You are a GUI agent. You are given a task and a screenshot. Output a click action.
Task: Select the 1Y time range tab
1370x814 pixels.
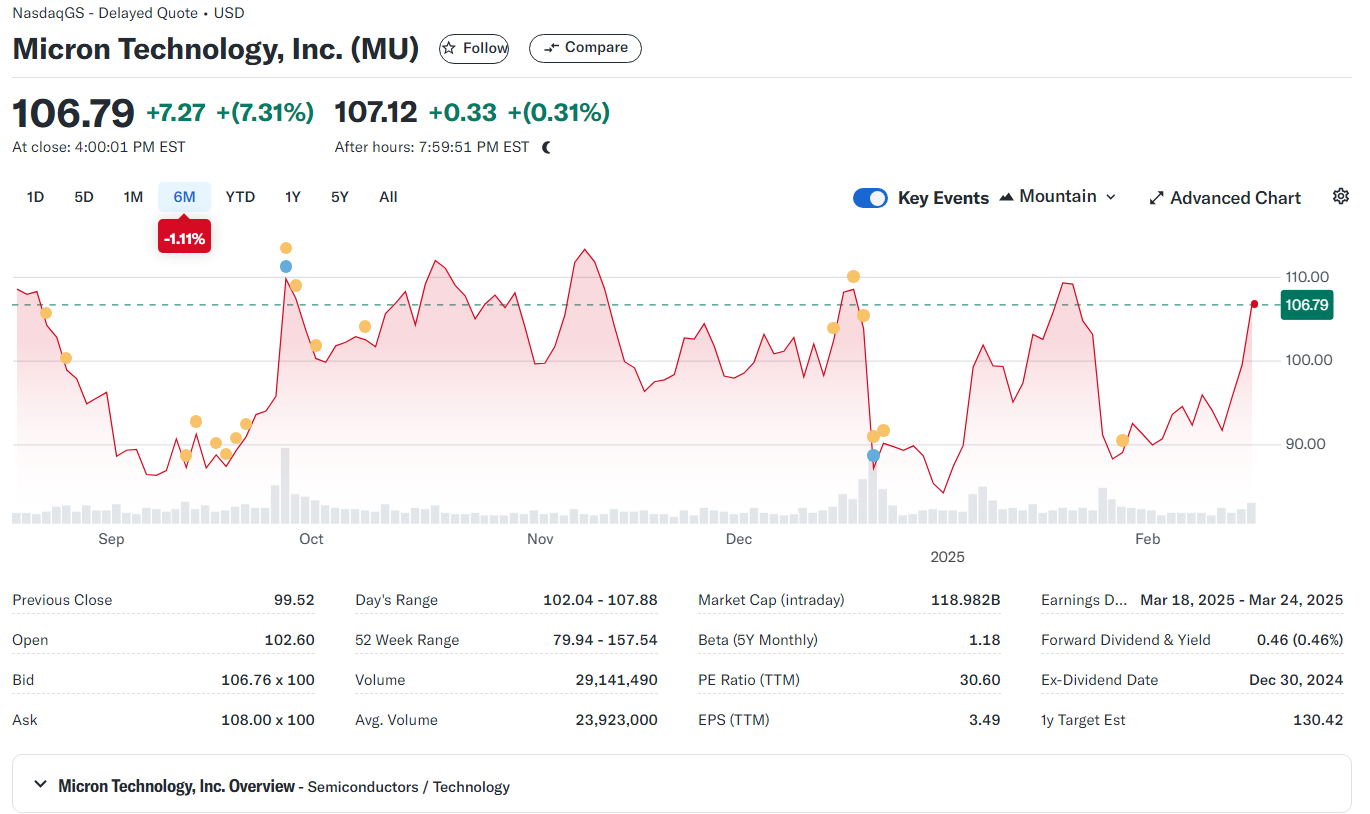pos(292,197)
